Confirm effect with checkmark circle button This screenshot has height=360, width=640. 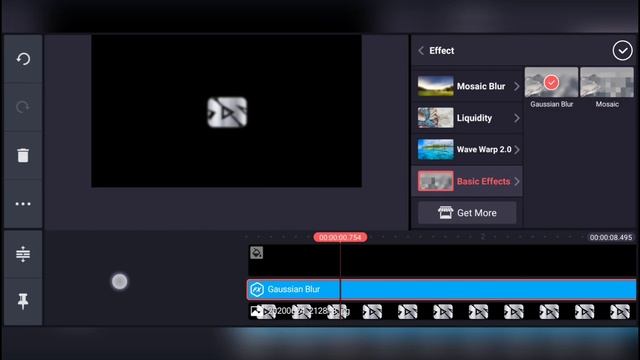[622, 51]
